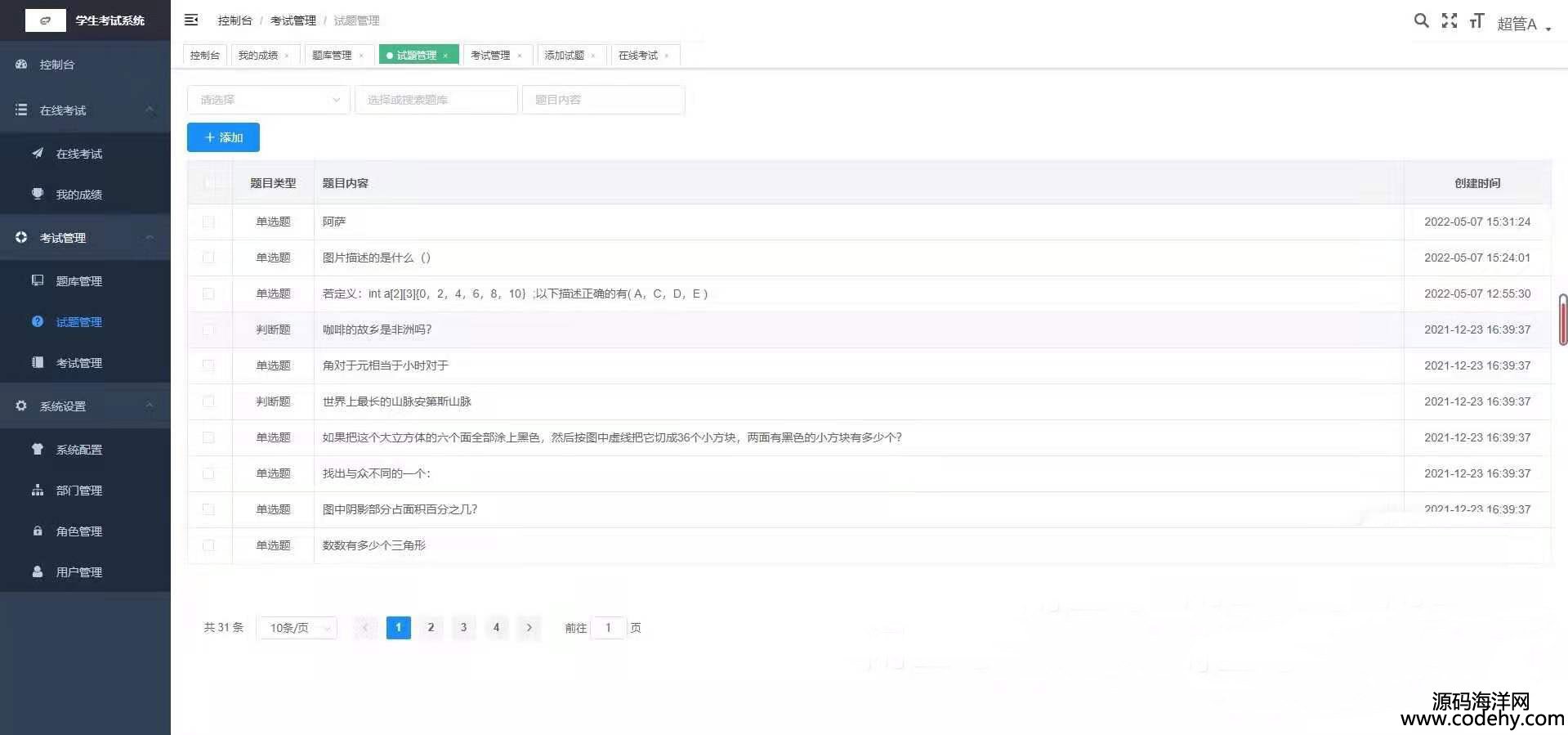Click the blue 添加 button

tap(223, 137)
